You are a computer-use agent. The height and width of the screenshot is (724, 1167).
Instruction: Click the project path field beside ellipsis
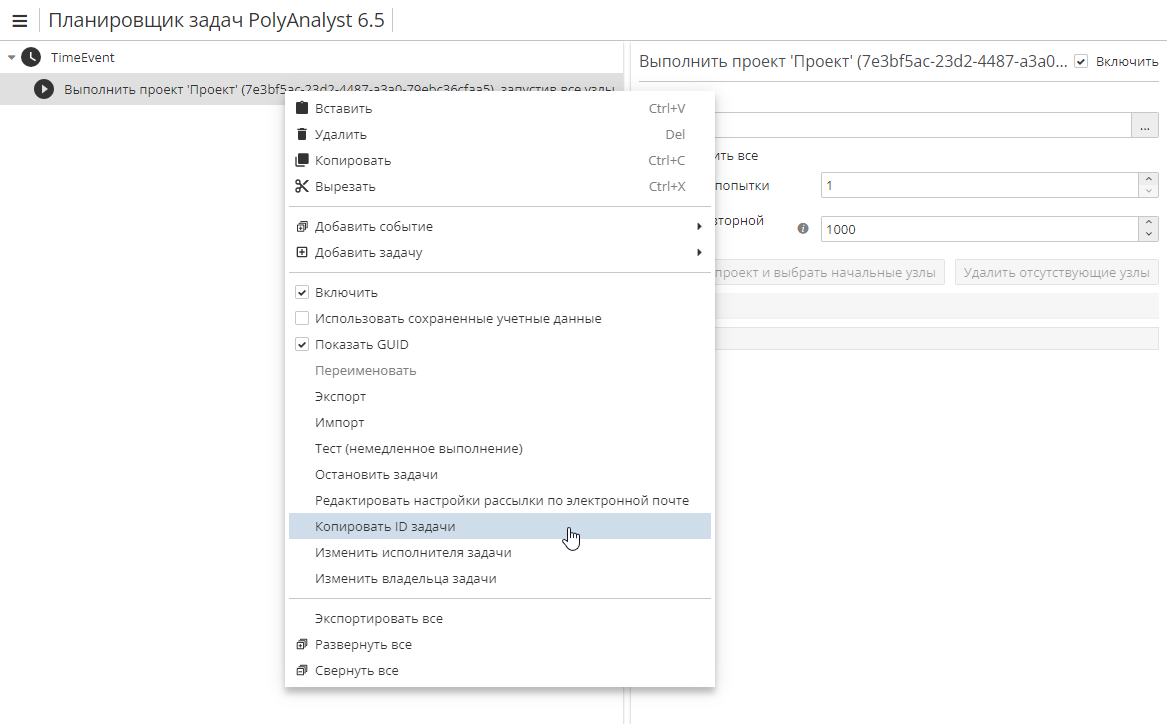point(922,125)
